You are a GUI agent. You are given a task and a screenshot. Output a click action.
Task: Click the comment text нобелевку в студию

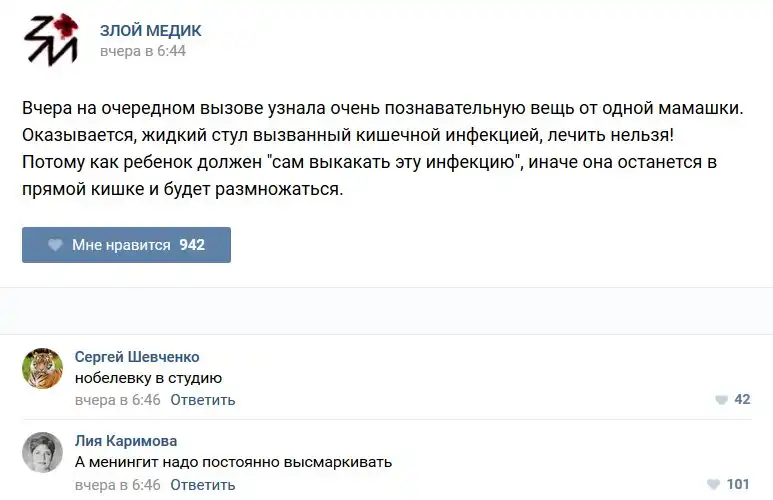tap(148, 378)
